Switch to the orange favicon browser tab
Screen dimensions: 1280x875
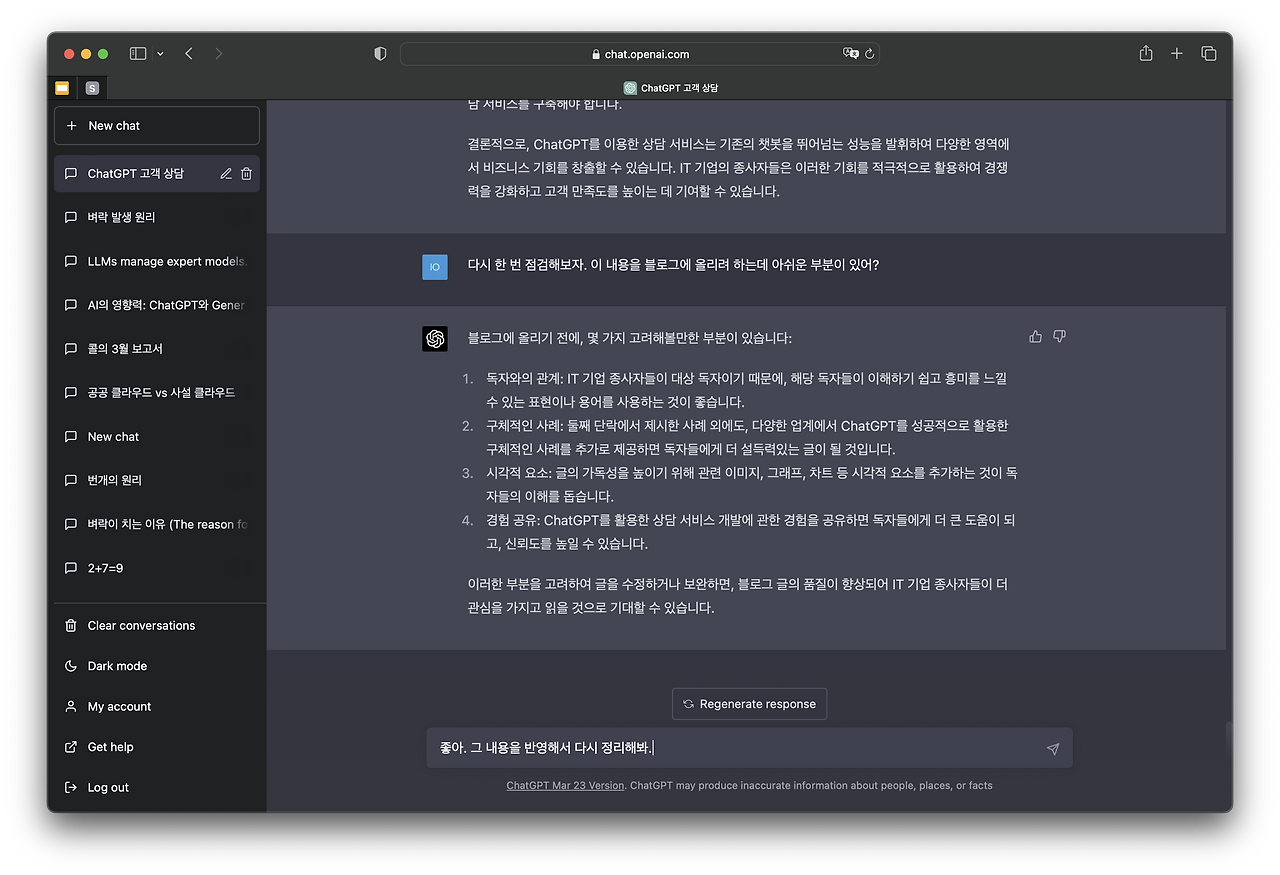pyautogui.click(x=60, y=87)
